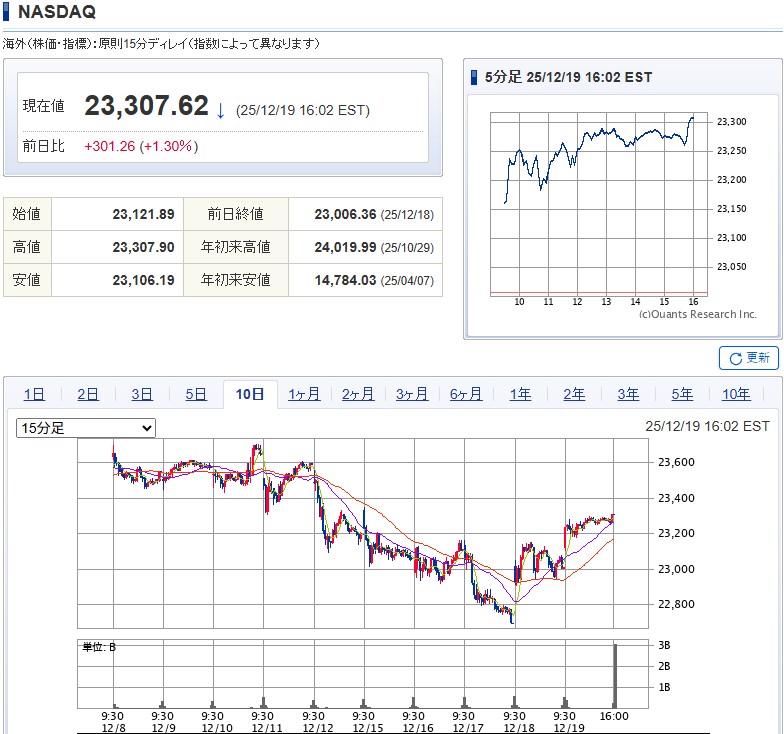Click the blue down arrow beside current price
The width and height of the screenshot is (784, 734).
click(x=220, y=109)
